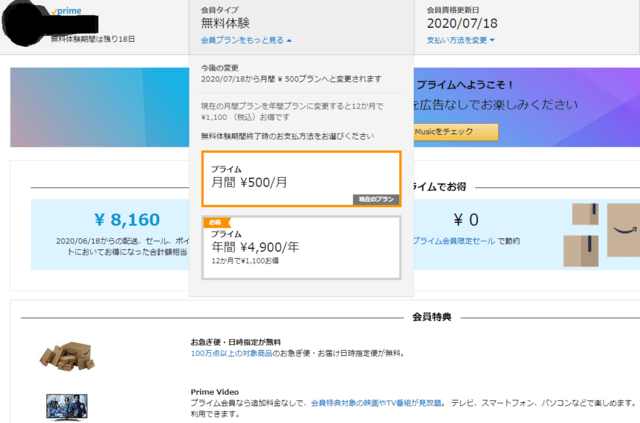
Task: Click the Musicをチェック yellow button
Action: tap(456, 132)
